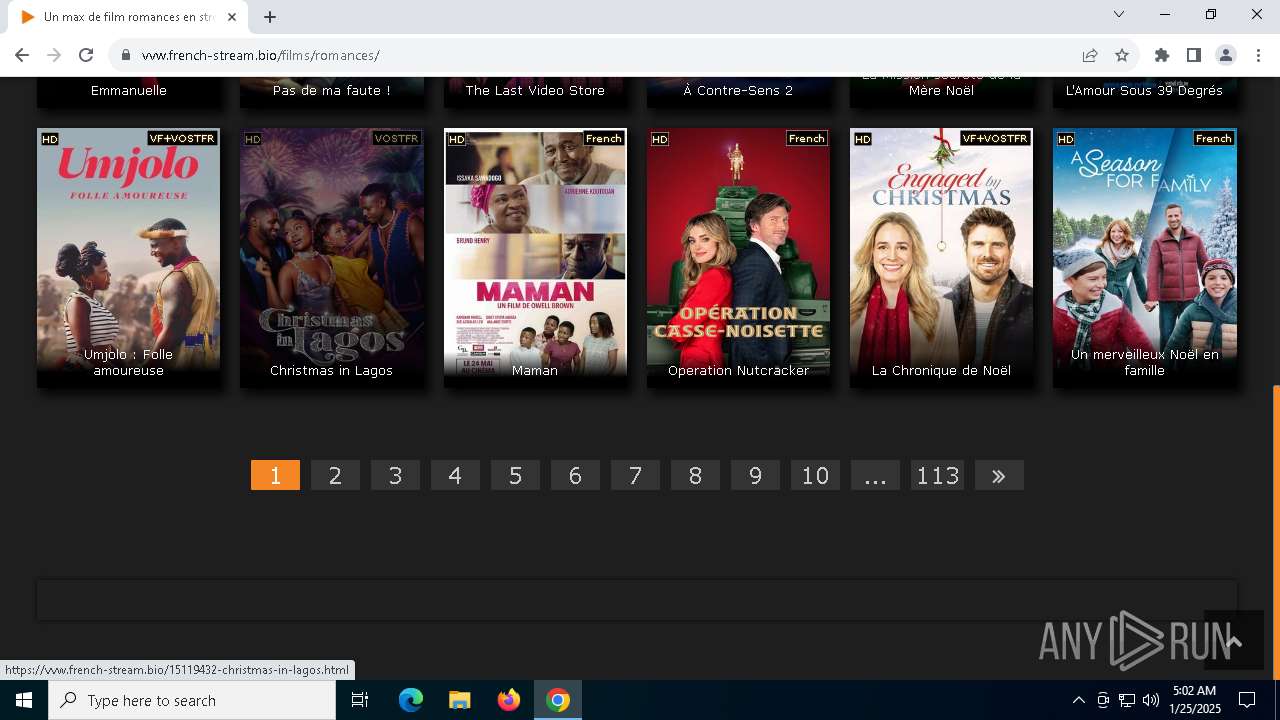Open À Contre-Sens 2 link
This screenshot has height=720, width=1280.
pos(738,90)
